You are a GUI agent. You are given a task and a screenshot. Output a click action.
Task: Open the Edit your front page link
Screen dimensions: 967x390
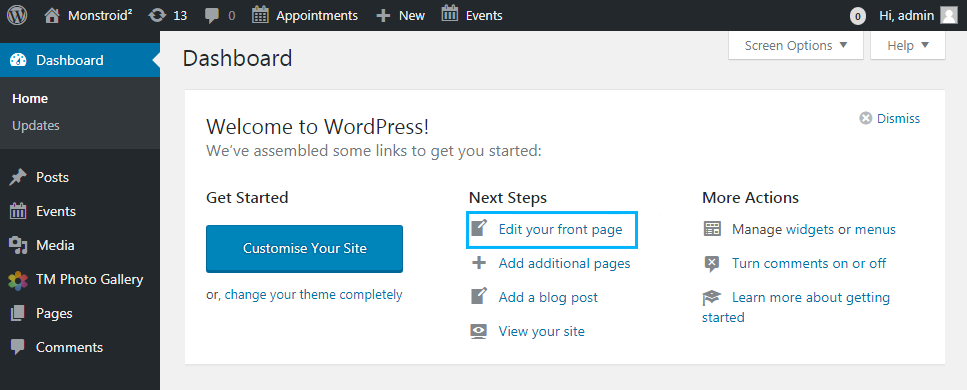[x=561, y=230]
